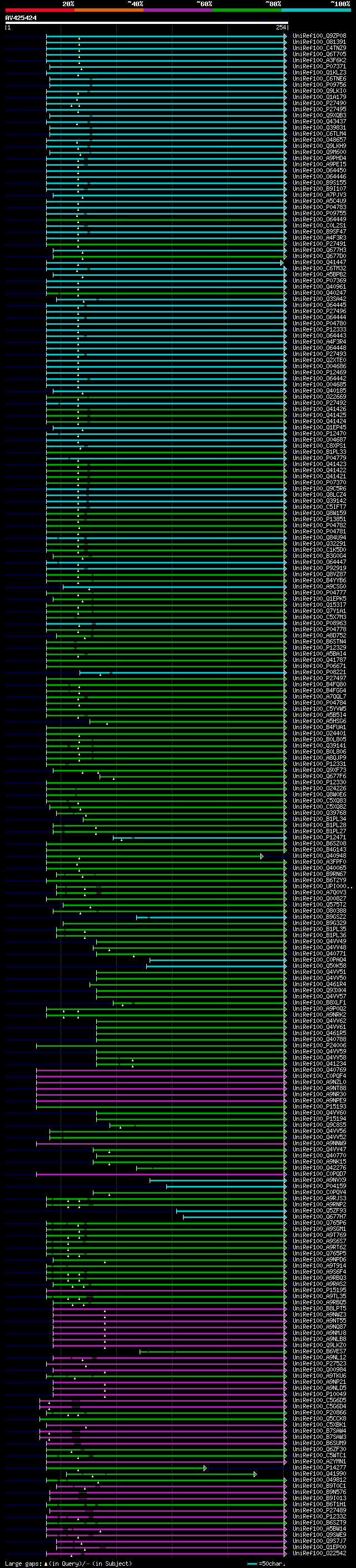Click the red 20% identity legend segment

(39, 10)
